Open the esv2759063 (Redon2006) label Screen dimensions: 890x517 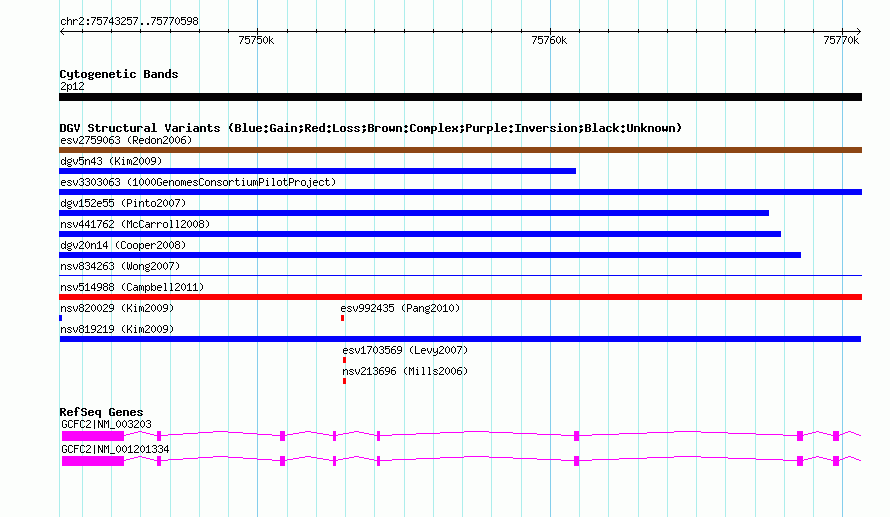click(126, 140)
